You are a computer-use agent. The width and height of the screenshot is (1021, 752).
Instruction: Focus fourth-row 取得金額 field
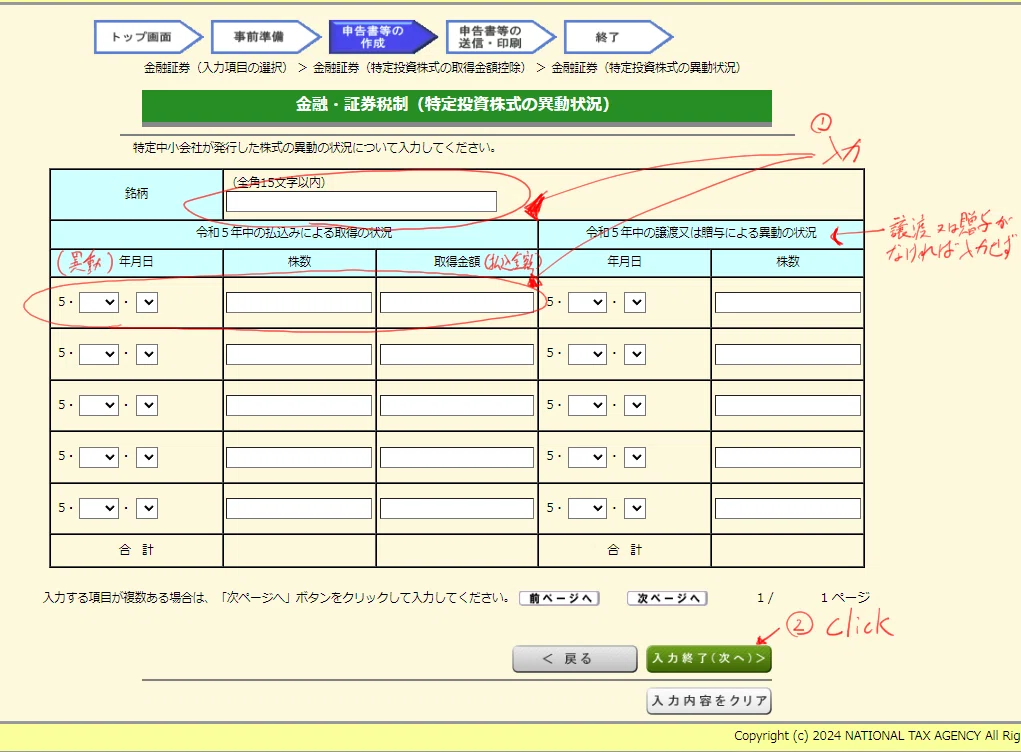pos(456,457)
